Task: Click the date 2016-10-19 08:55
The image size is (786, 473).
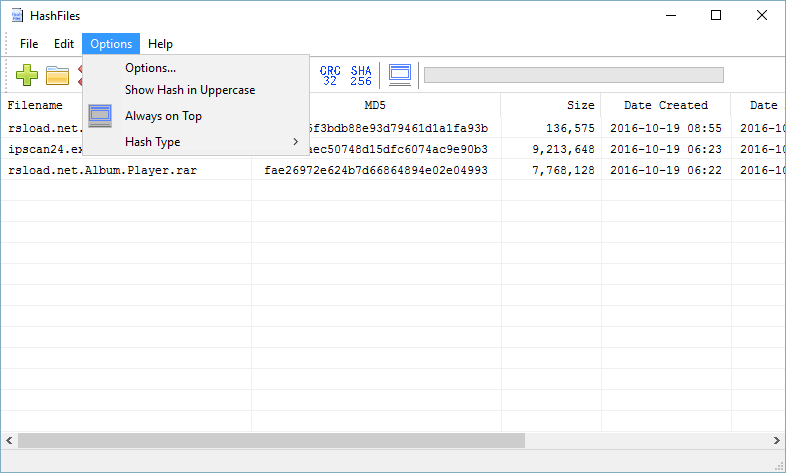Action: coord(666,128)
